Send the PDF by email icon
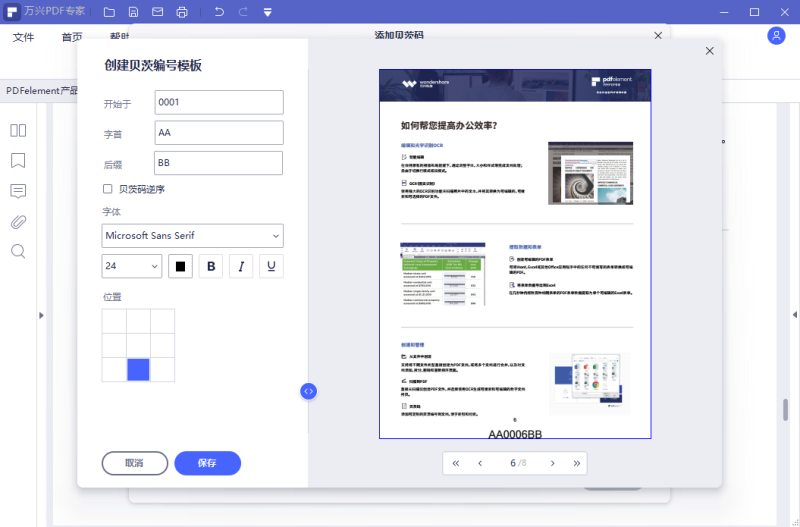800x527 pixels. (x=158, y=12)
